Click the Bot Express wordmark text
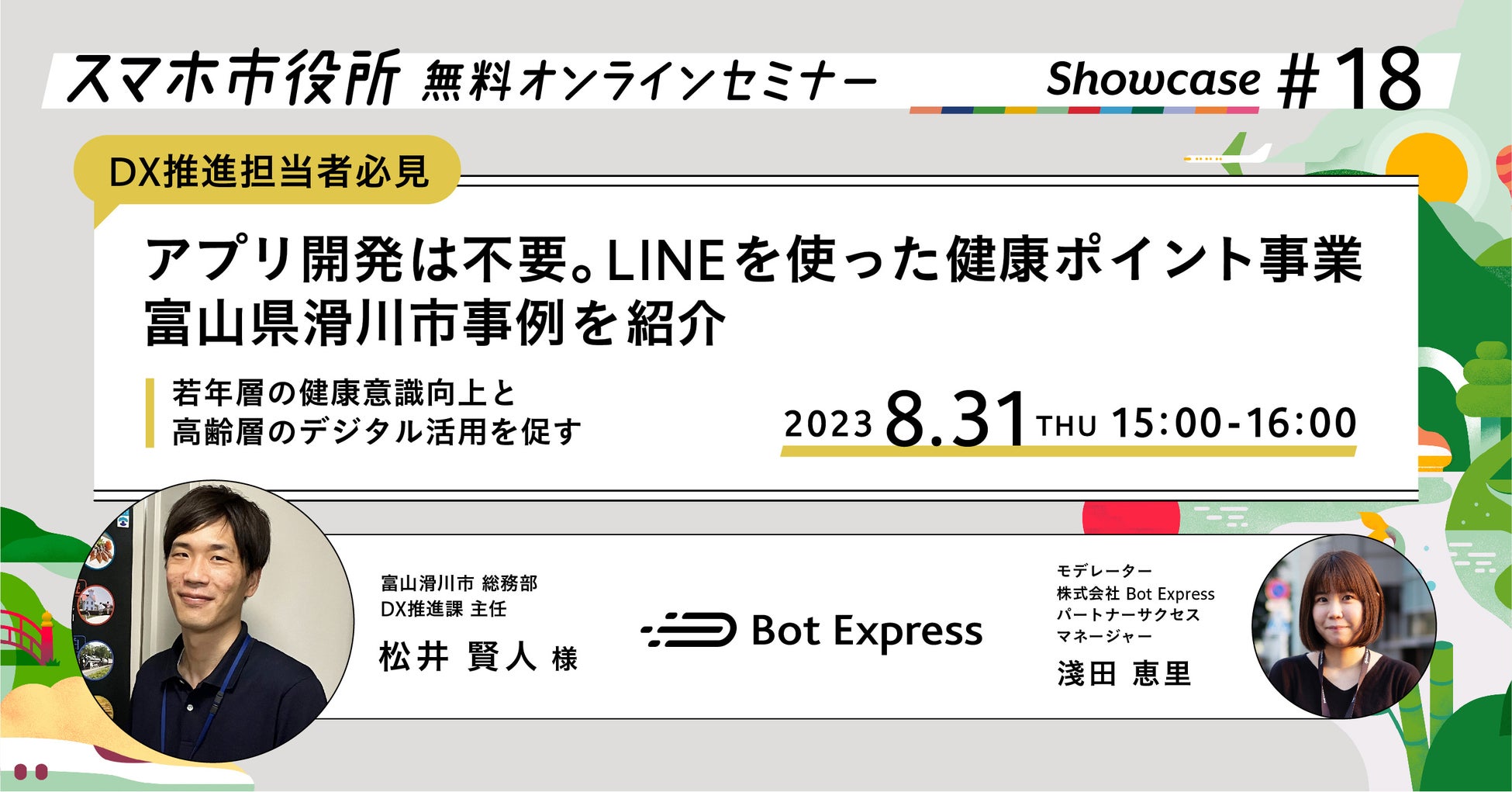The width and height of the screenshot is (1512, 792). [867, 632]
